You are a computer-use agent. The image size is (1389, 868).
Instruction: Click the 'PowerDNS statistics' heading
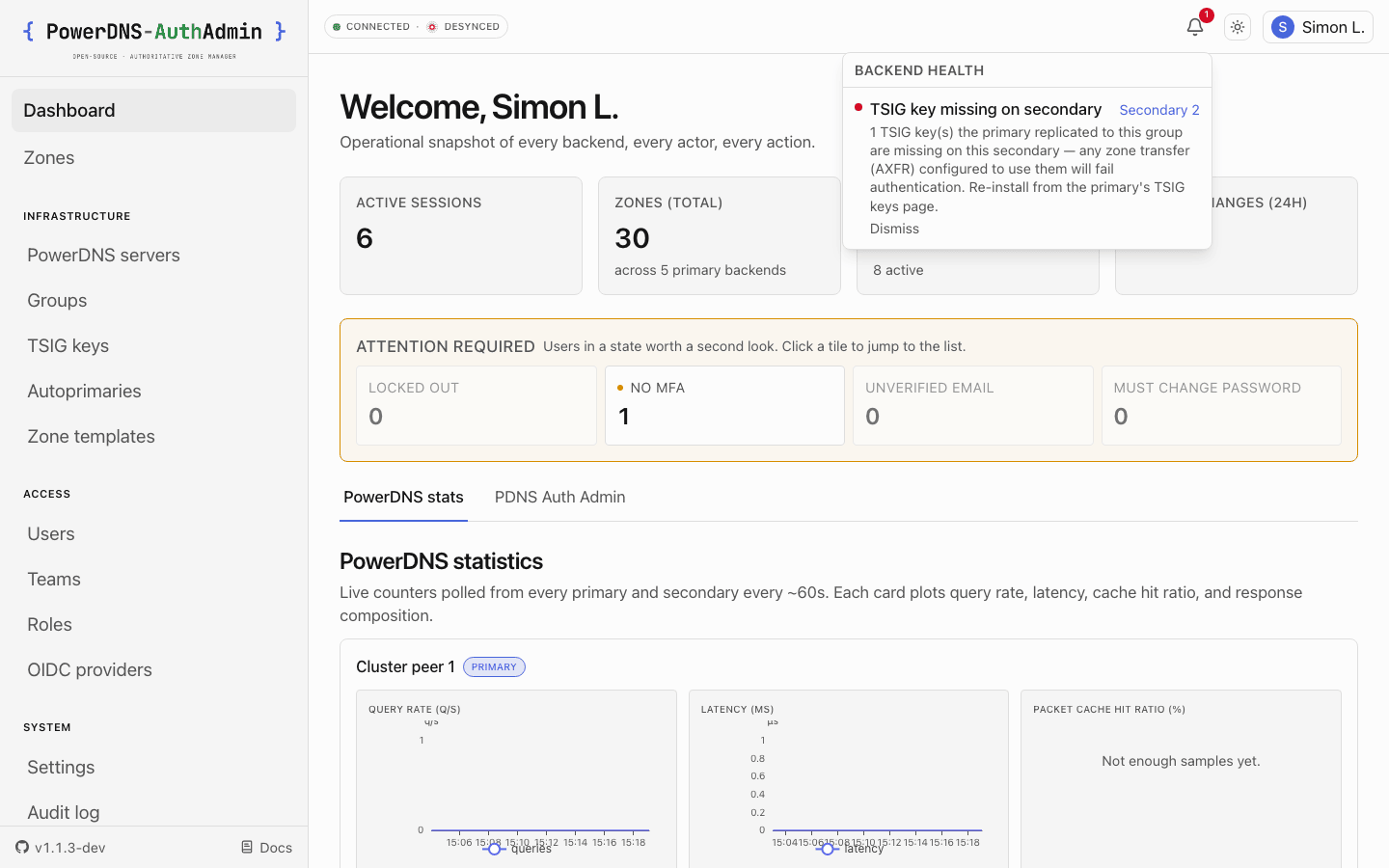(x=441, y=561)
